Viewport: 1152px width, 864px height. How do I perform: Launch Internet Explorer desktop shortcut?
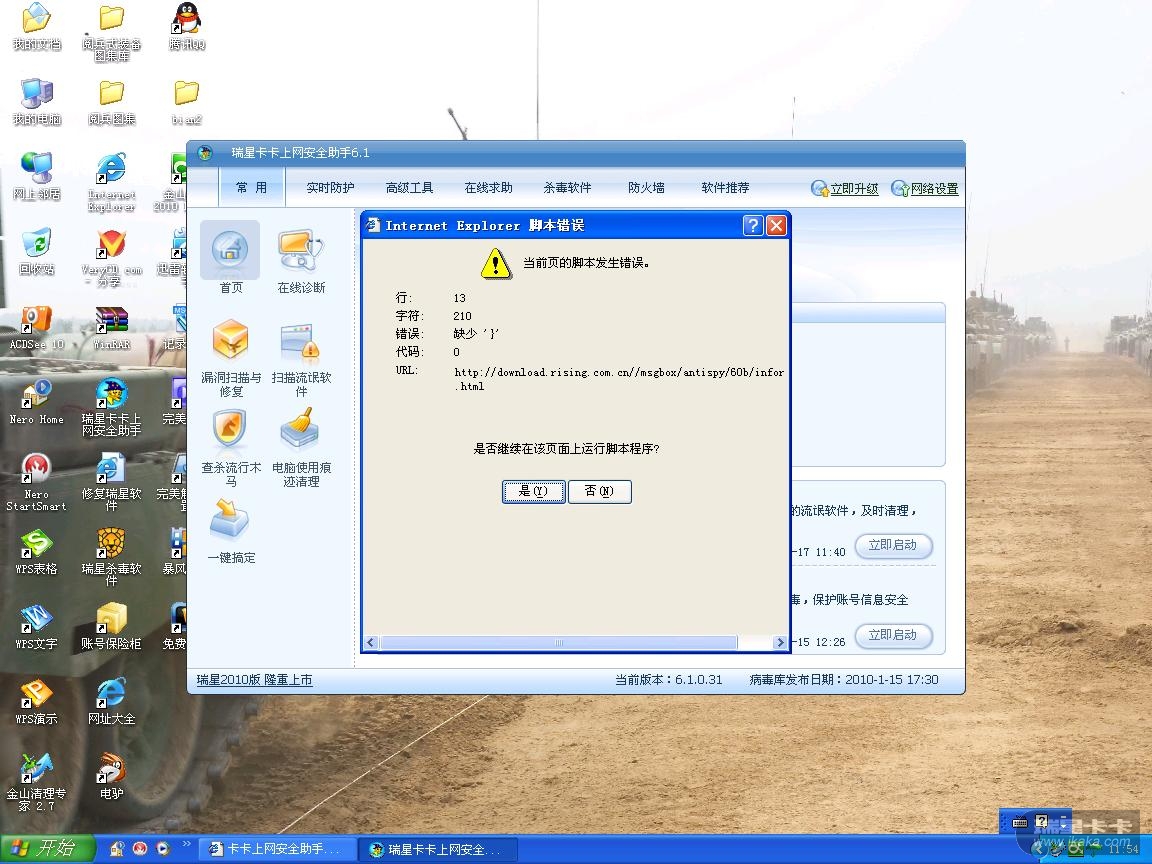click(112, 182)
